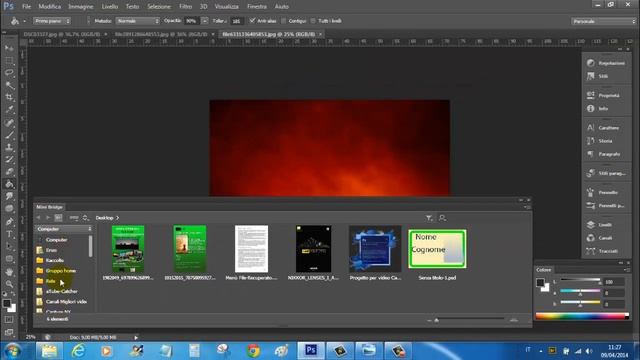Screen dimensions: 640x360
Task: Toggle the Contigui checkbox
Action: coord(284,21)
